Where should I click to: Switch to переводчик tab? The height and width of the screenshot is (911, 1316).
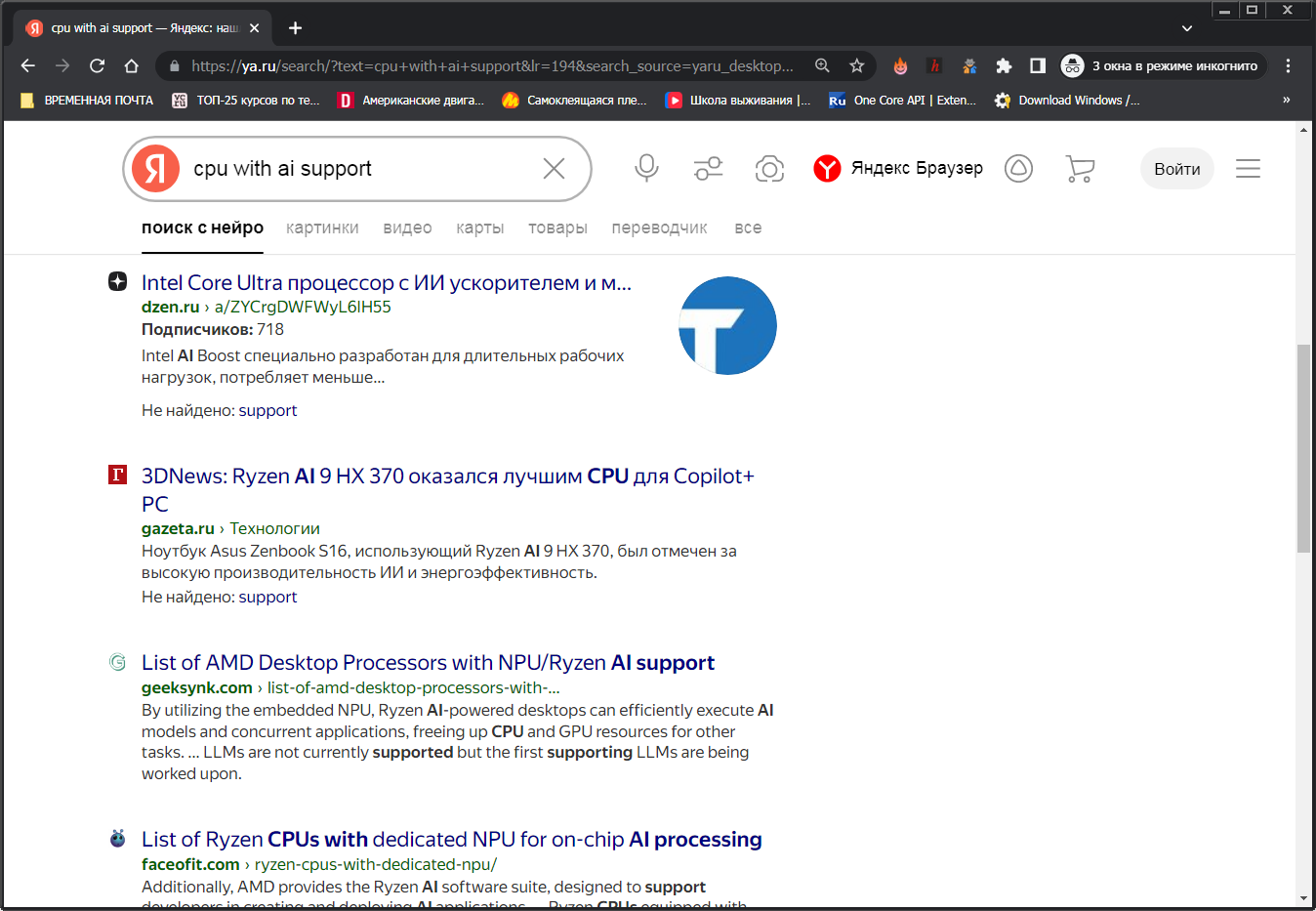[x=659, y=228]
